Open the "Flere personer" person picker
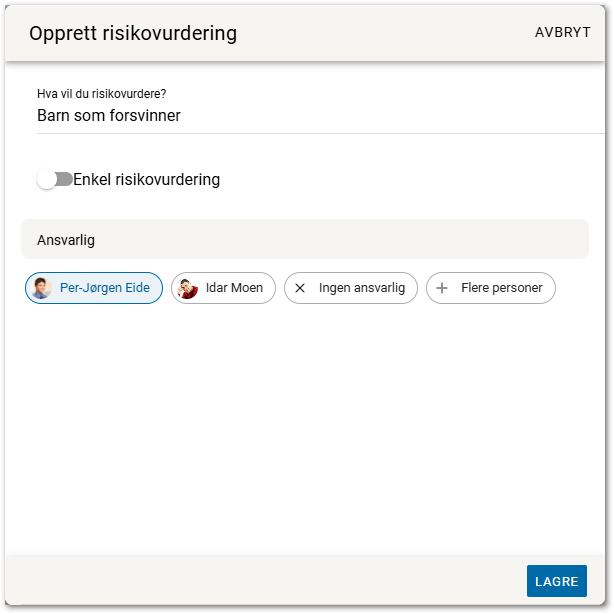 point(501,288)
